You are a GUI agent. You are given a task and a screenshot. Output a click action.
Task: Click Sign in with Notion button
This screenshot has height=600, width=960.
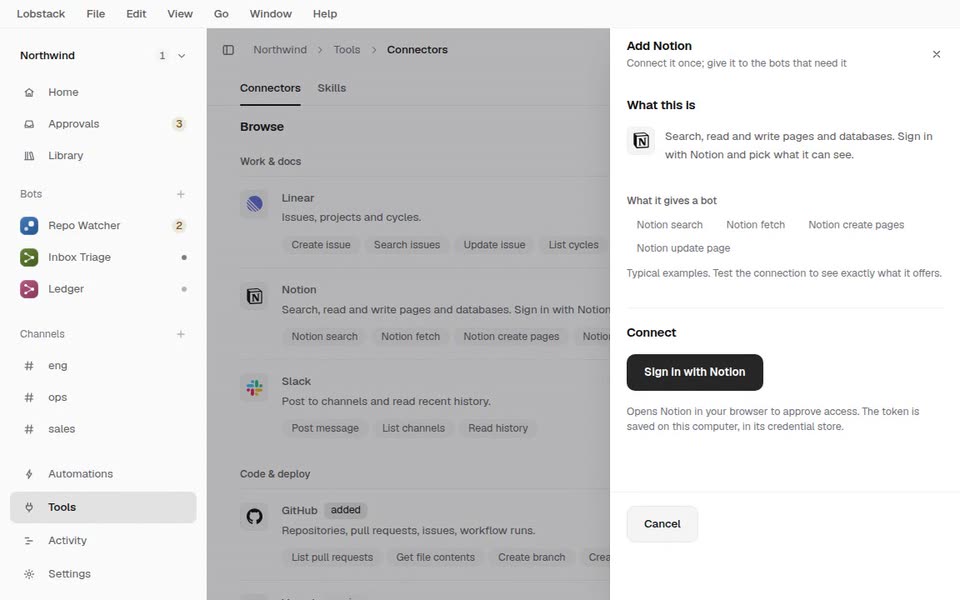point(695,372)
